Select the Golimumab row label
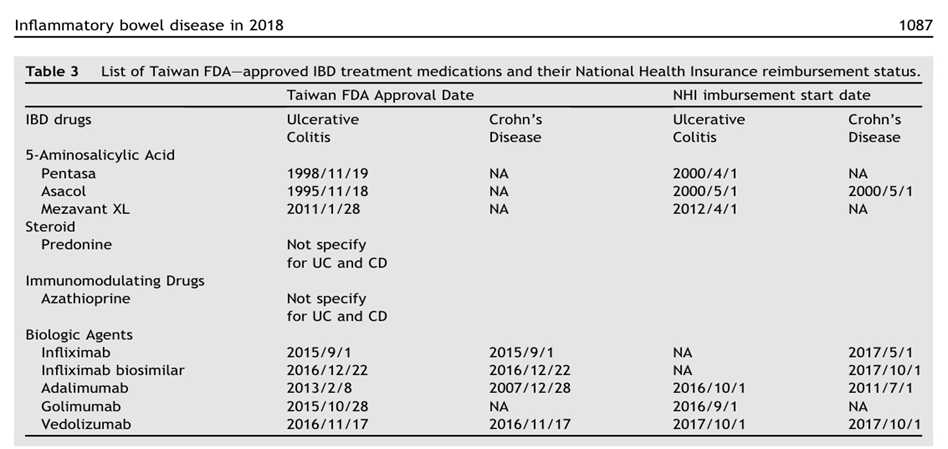 point(81,407)
